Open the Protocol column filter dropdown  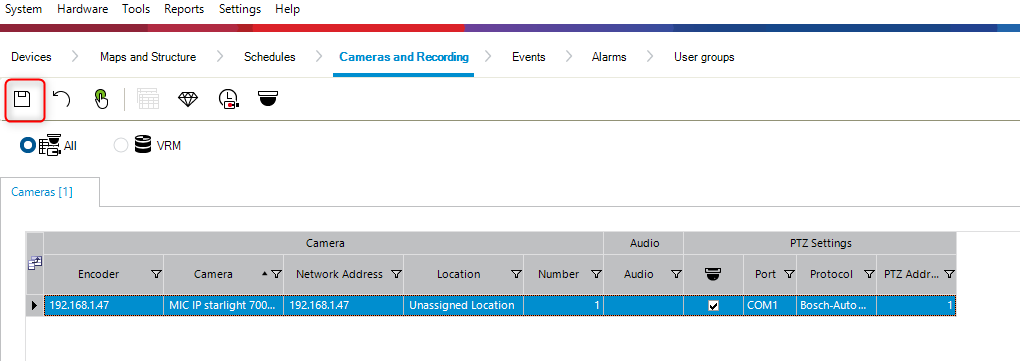point(869,274)
